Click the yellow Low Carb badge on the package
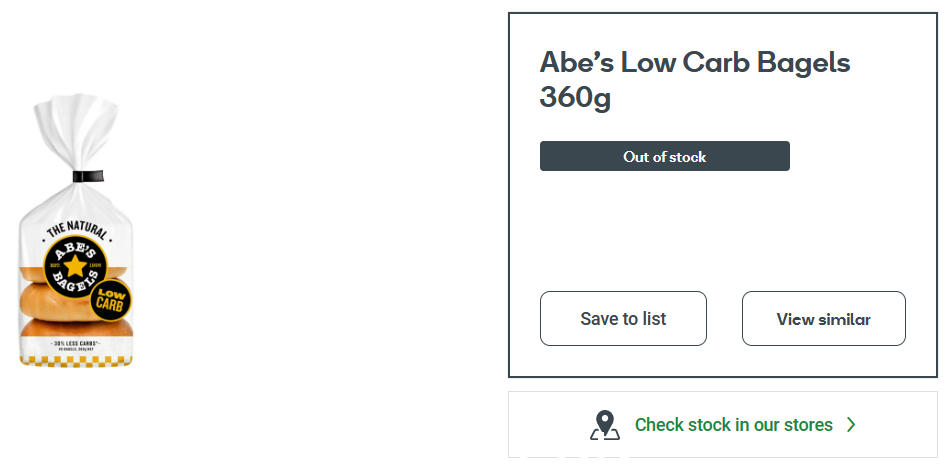 (110, 300)
